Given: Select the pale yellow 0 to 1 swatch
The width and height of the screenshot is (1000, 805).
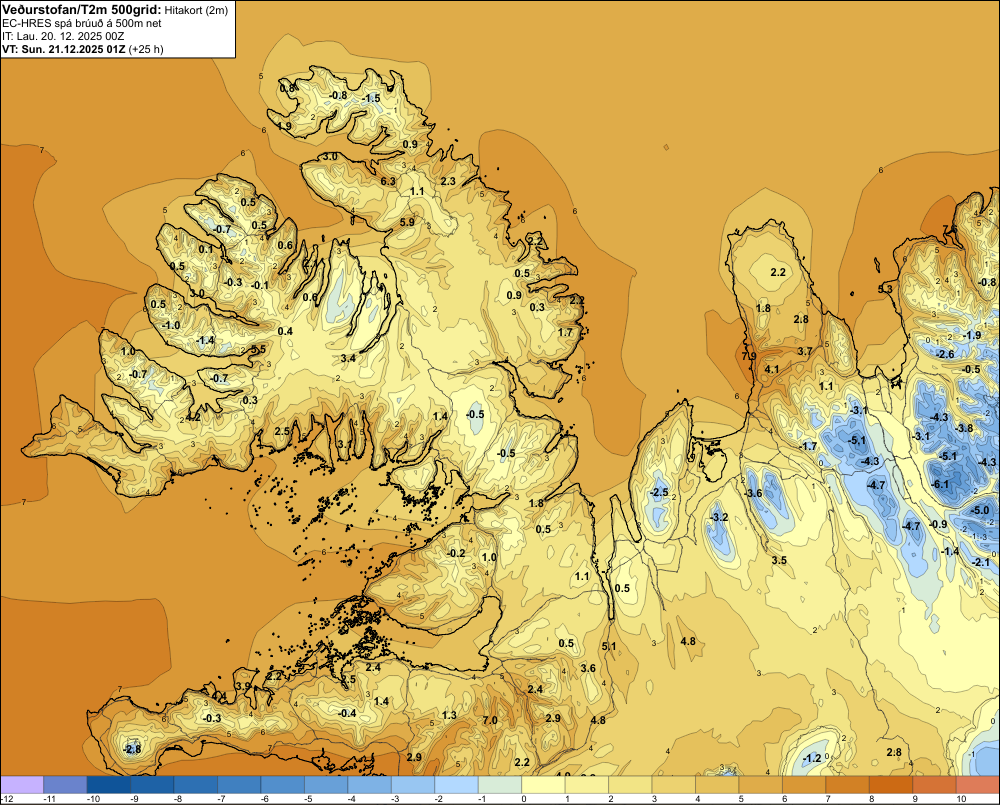Looking at the screenshot, I should [543, 785].
